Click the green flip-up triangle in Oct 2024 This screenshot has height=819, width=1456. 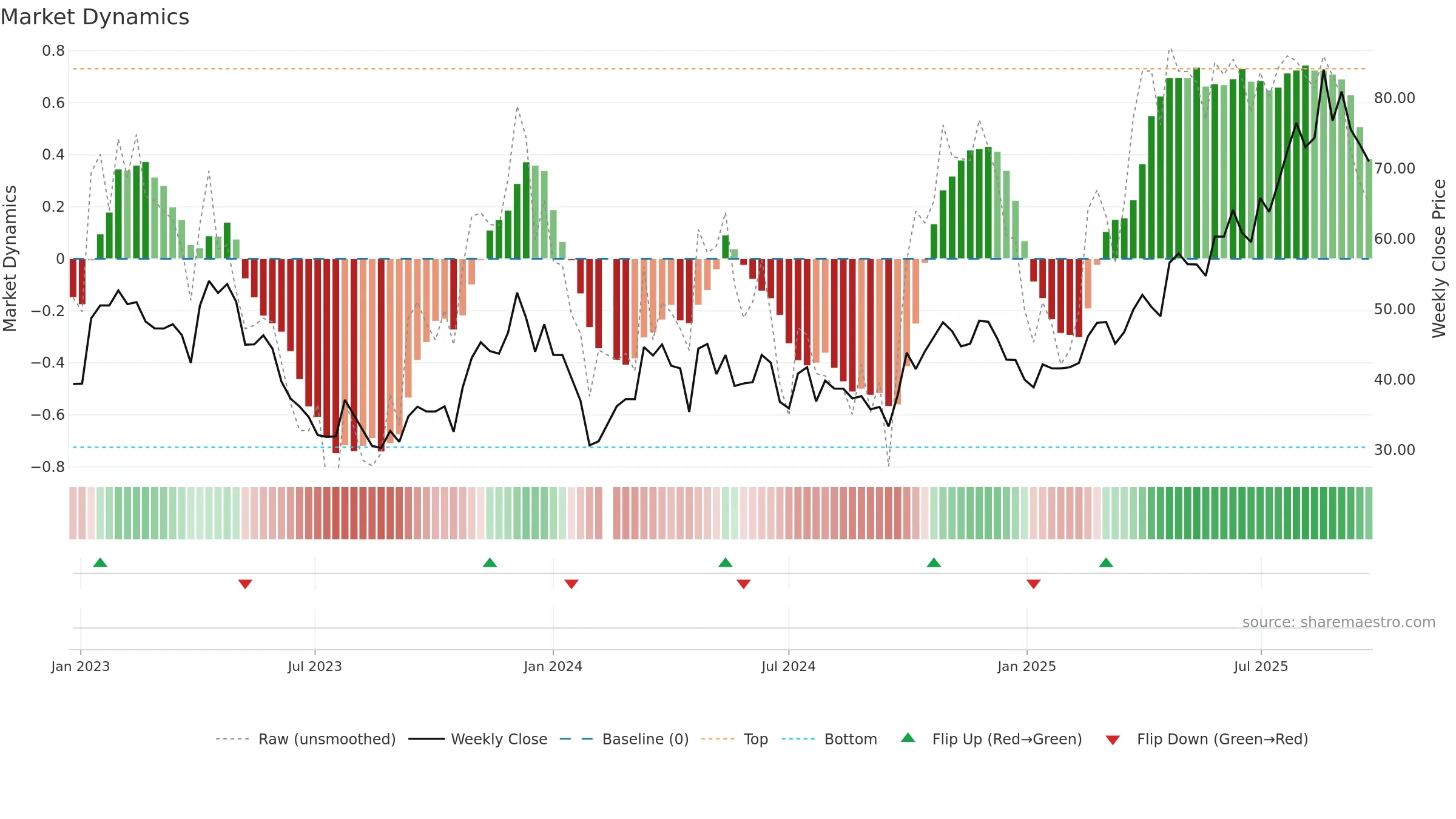[934, 562]
